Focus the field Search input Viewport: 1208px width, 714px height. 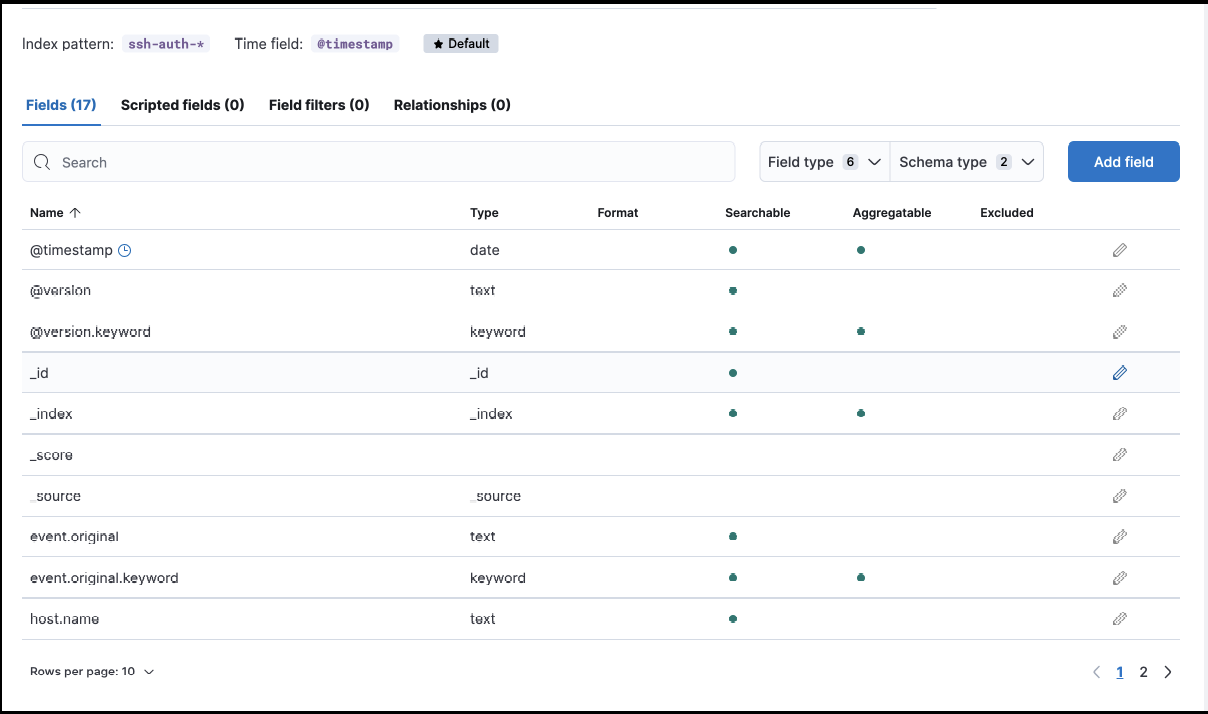pos(379,162)
